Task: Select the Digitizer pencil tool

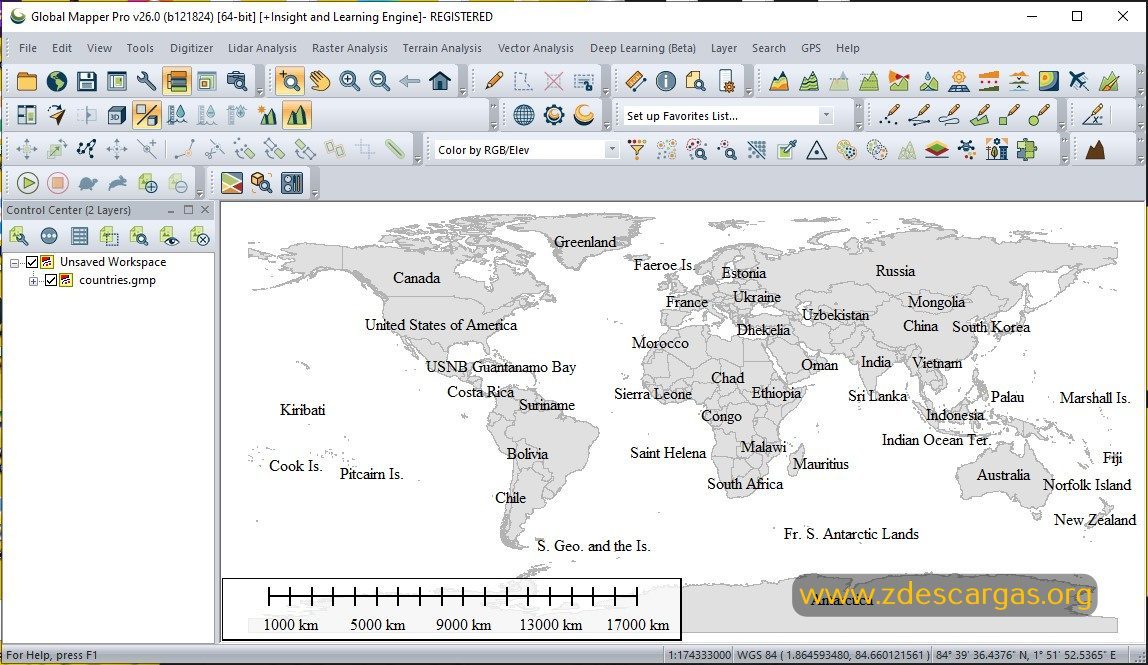Action: click(x=494, y=81)
